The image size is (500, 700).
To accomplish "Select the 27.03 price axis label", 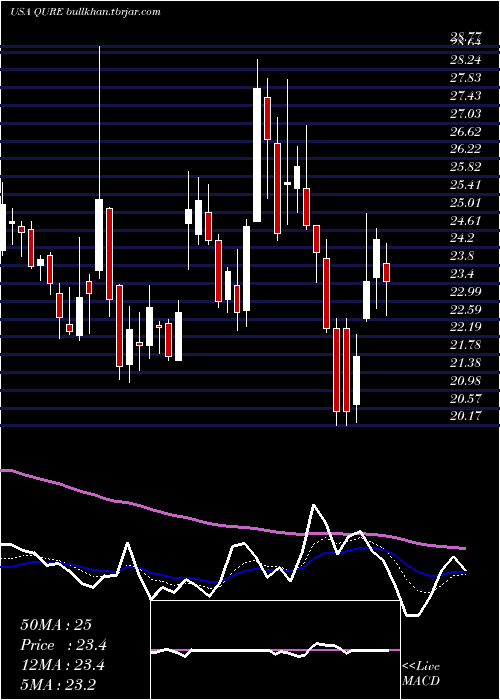I will point(465,114).
